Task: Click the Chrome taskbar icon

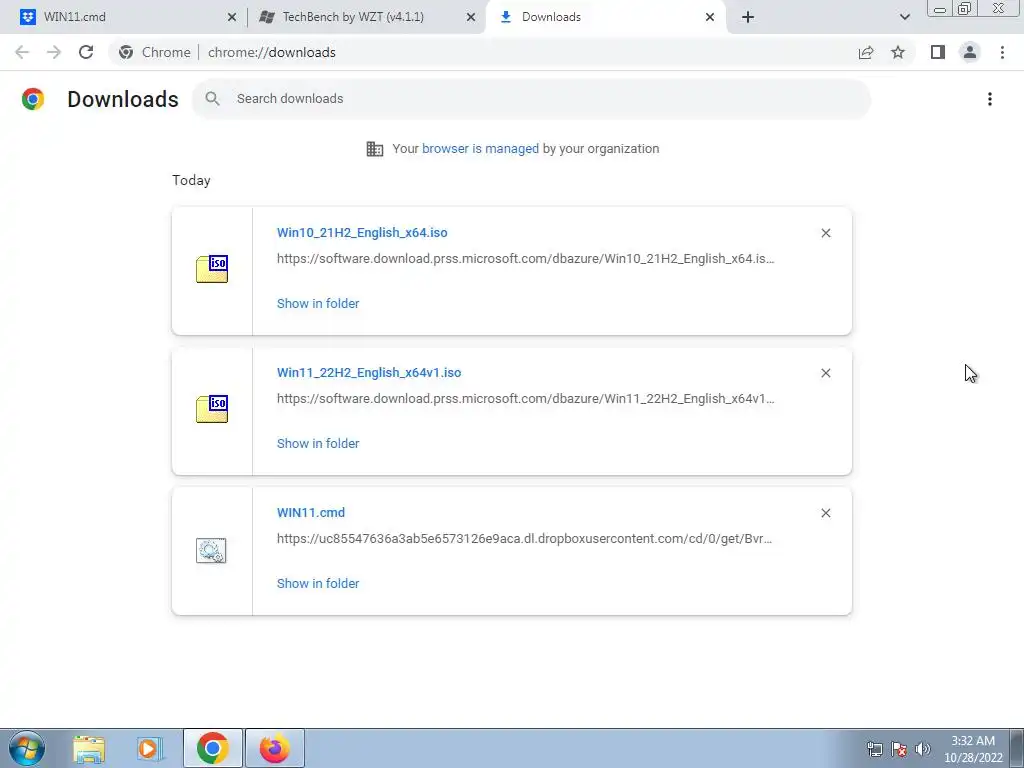Action: coord(212,748)
